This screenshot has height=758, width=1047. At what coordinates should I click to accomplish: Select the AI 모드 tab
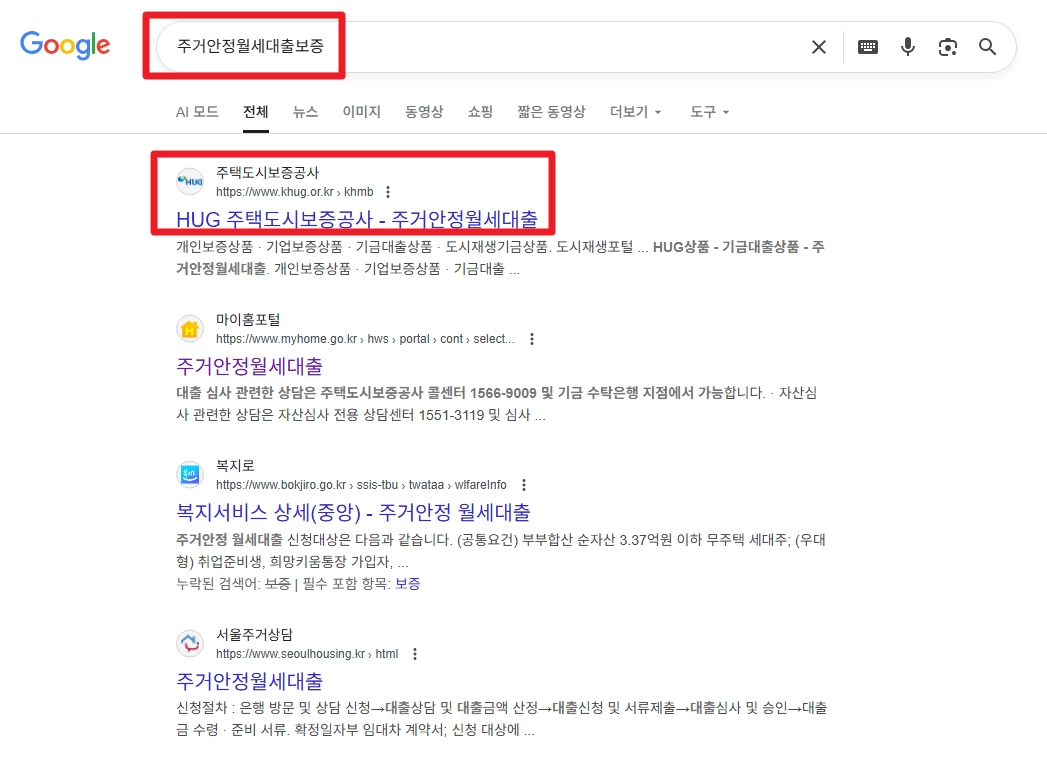[x=197, y=112]
